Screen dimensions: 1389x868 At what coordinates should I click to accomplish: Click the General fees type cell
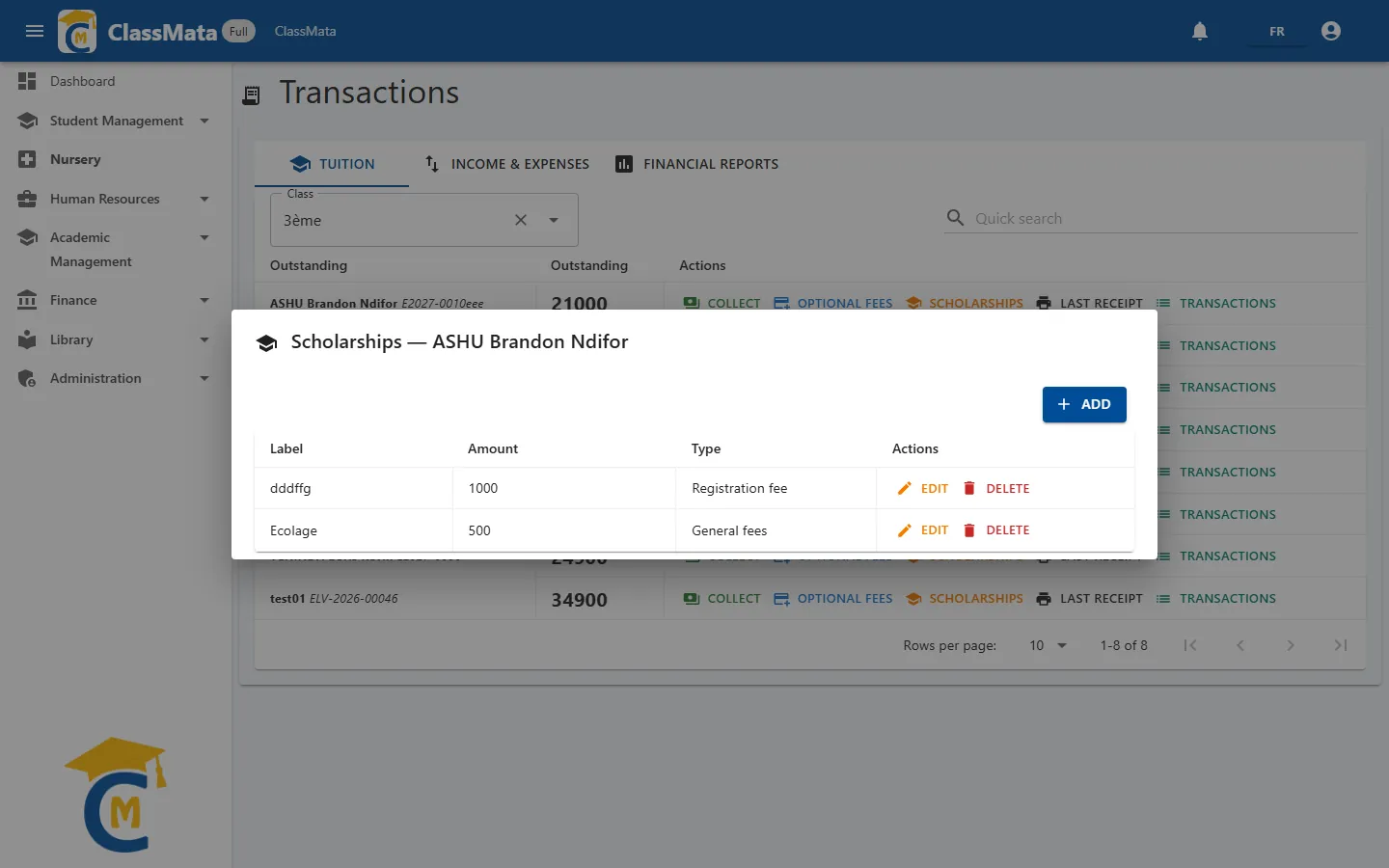(x=776, y=530)
